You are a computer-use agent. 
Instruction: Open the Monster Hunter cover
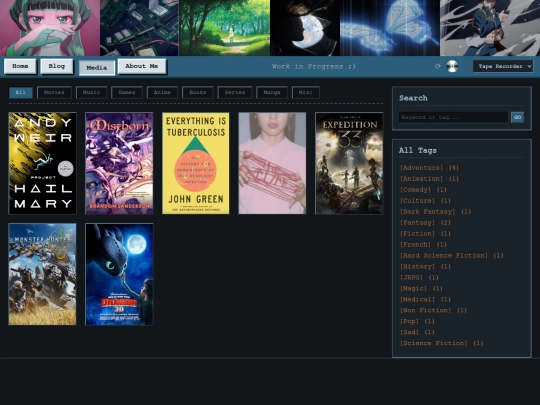pos(42,274)
